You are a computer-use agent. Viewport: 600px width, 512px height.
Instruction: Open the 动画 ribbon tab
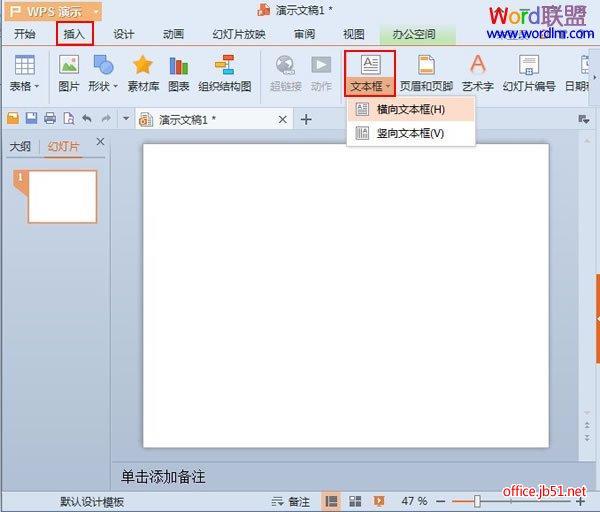[174, 34]
